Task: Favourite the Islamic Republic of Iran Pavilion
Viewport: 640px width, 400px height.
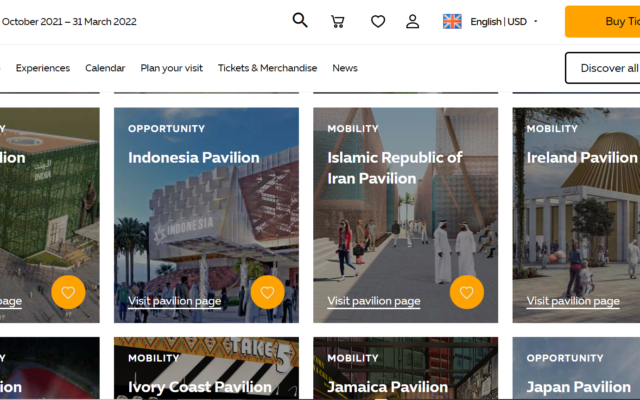Action: pyautogui.click(x=467, y=292)
